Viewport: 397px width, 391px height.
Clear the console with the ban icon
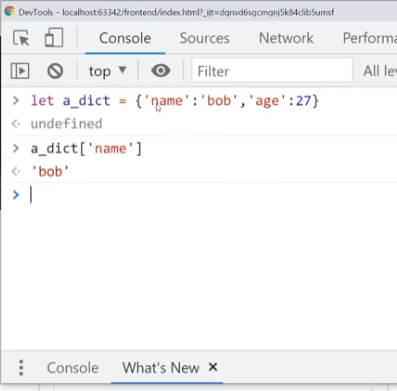coord(55,71)
